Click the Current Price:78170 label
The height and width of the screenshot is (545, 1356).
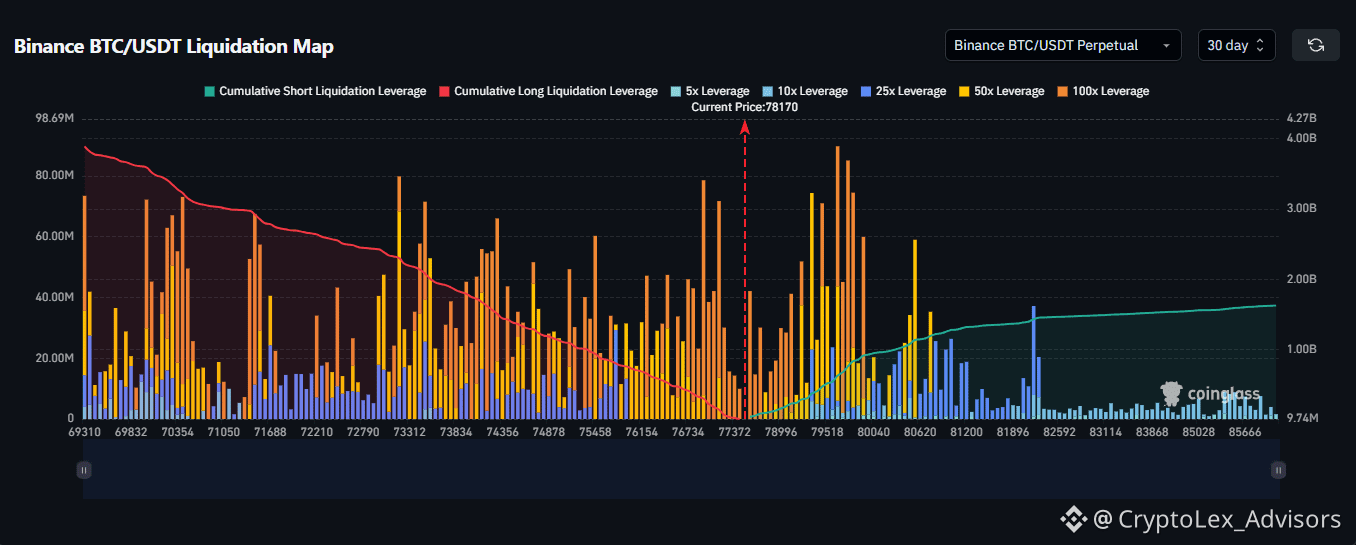tap(744, 107)
